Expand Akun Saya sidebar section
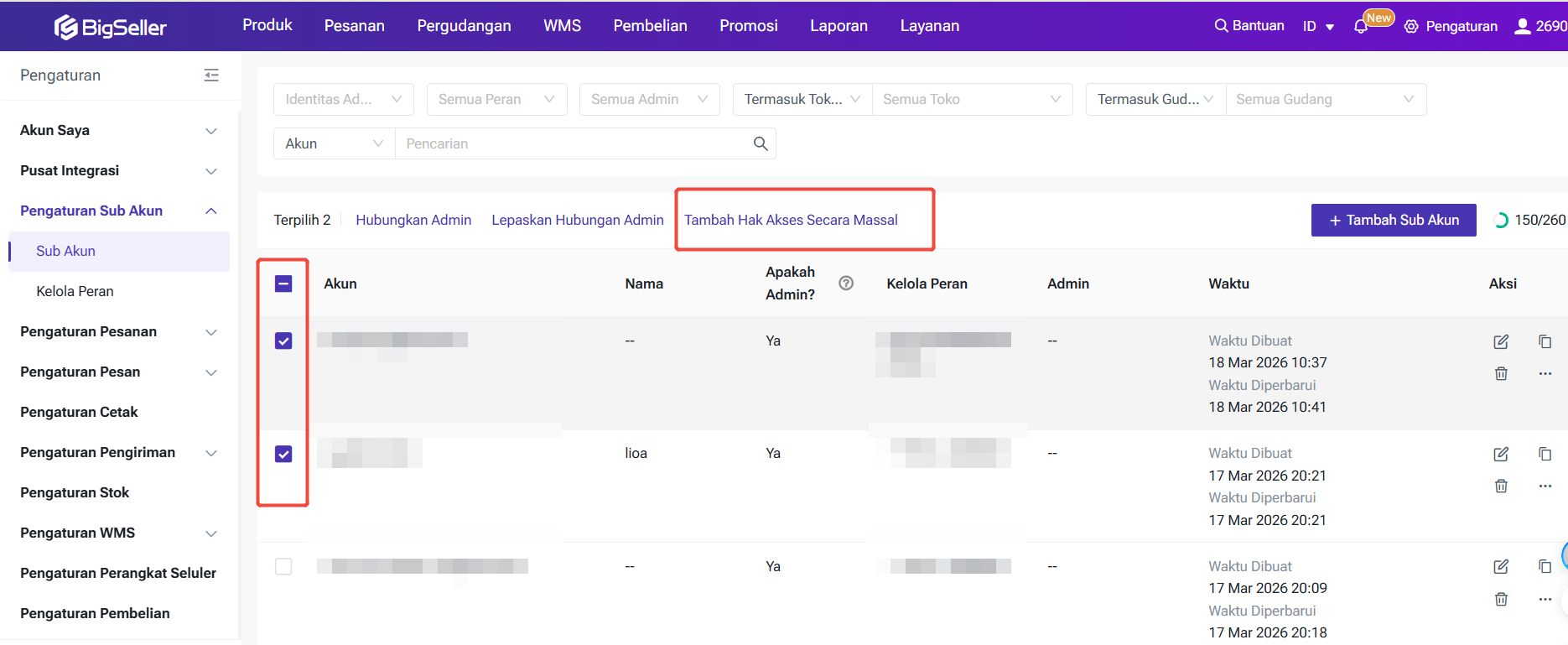 click(118, 130)
